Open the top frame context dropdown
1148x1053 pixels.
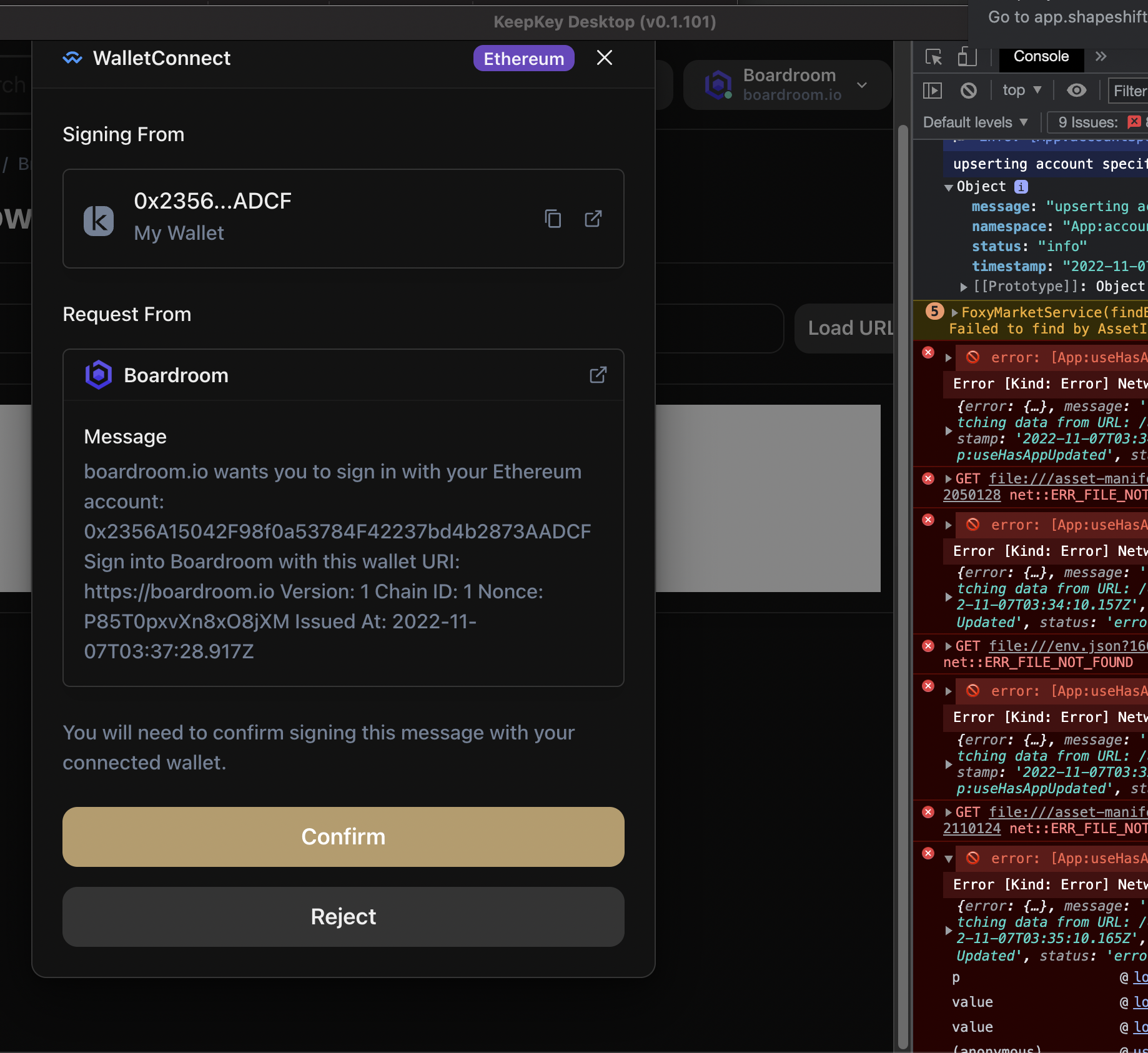(x=1021, y=91)
